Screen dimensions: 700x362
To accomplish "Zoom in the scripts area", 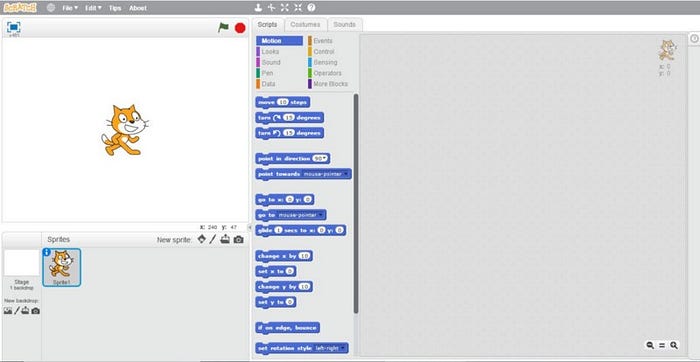I will coord(674,345).
